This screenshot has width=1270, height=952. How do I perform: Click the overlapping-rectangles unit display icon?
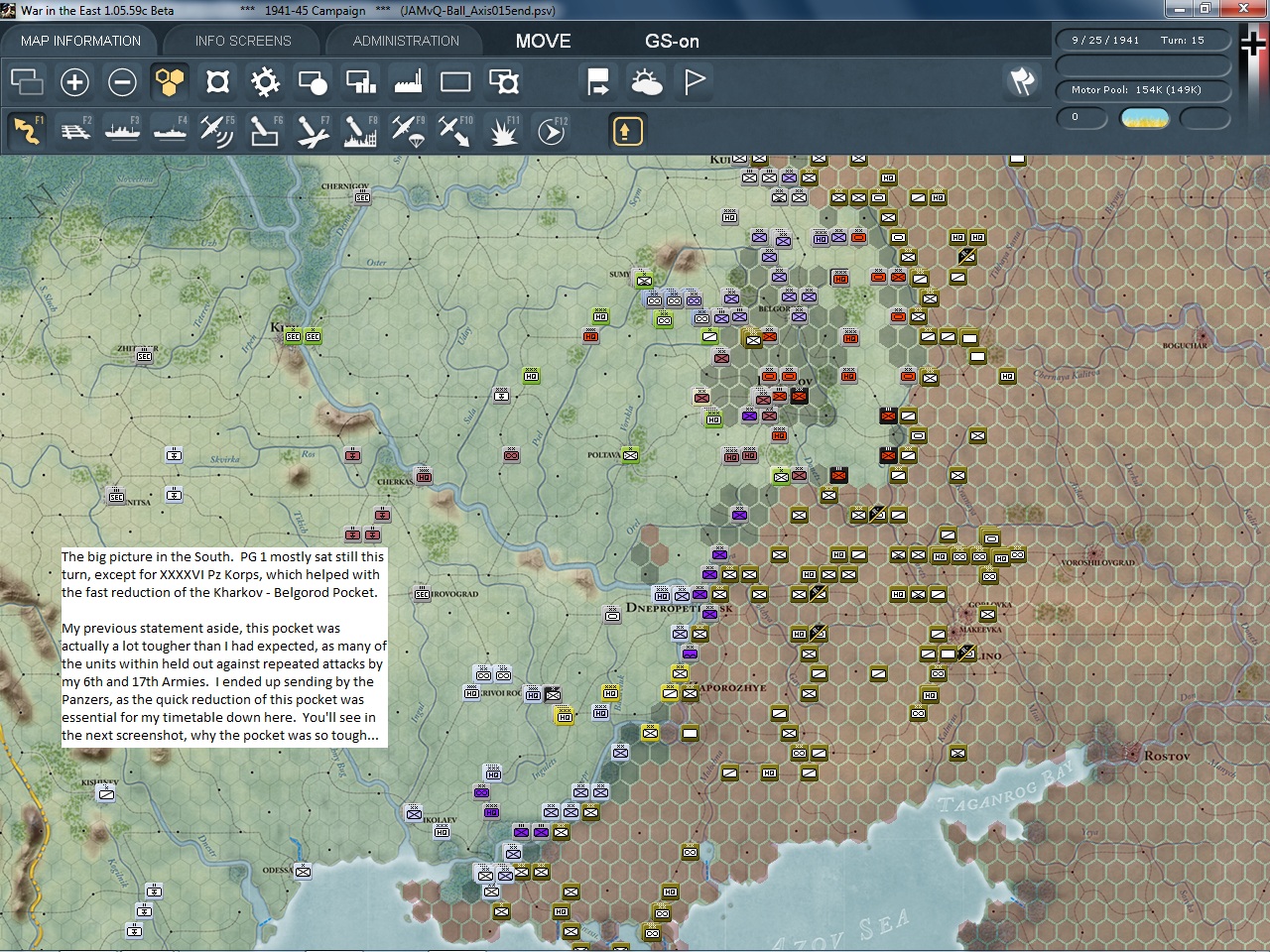point(27,81)
